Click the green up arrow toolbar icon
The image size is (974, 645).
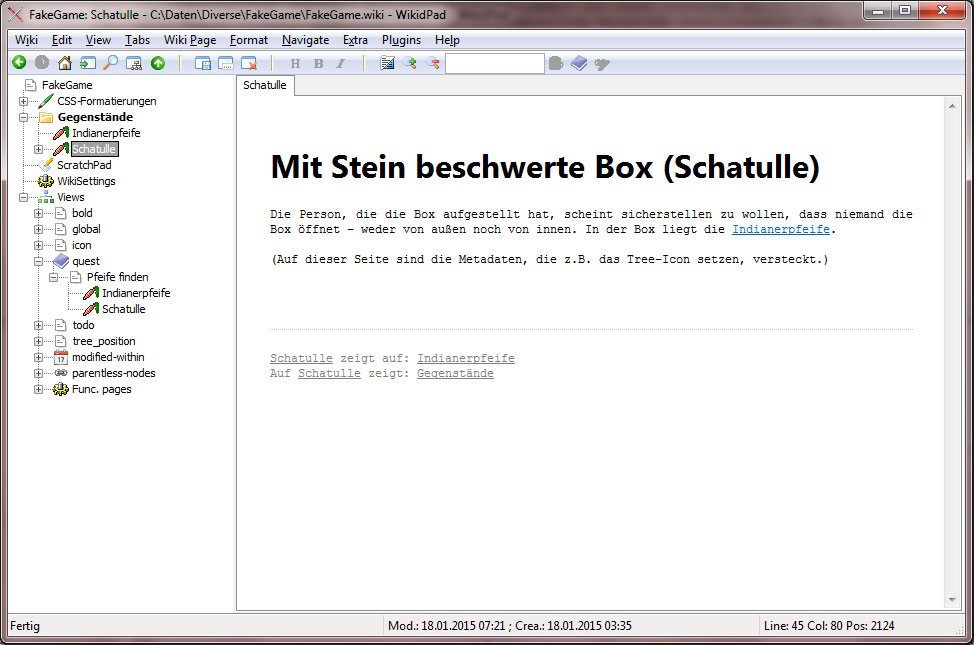click(158, 63)
